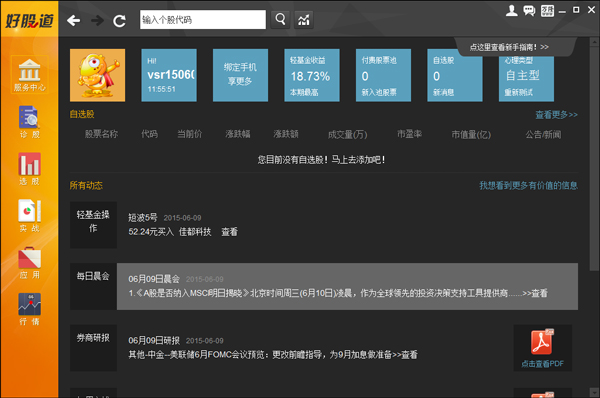Click the 轻基金操作 category box
The image size is (600, 398).
coord(93,225)
